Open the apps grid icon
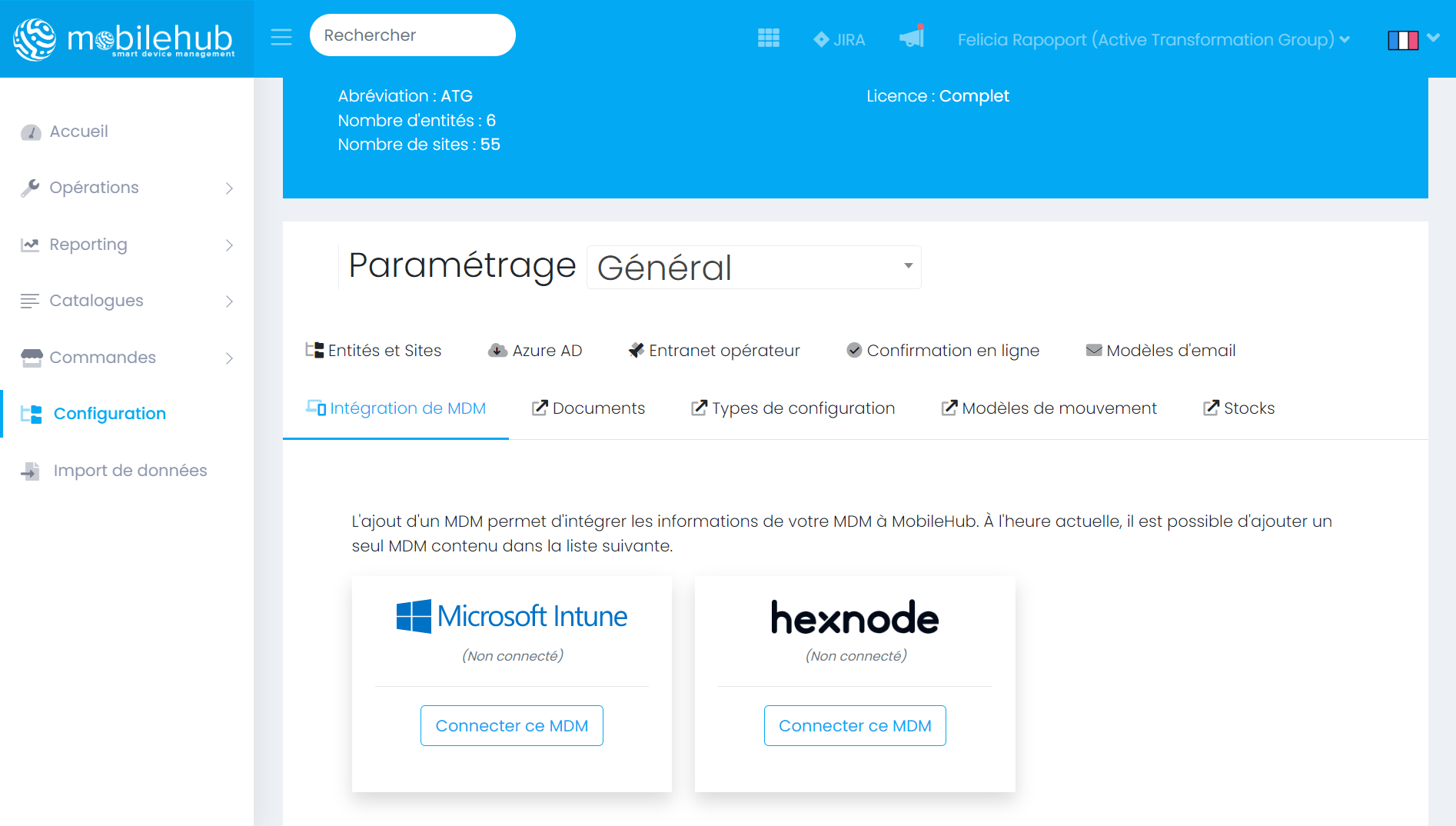Image resolution: width=1456 pixels, height=826 pixels. point(769,38)
